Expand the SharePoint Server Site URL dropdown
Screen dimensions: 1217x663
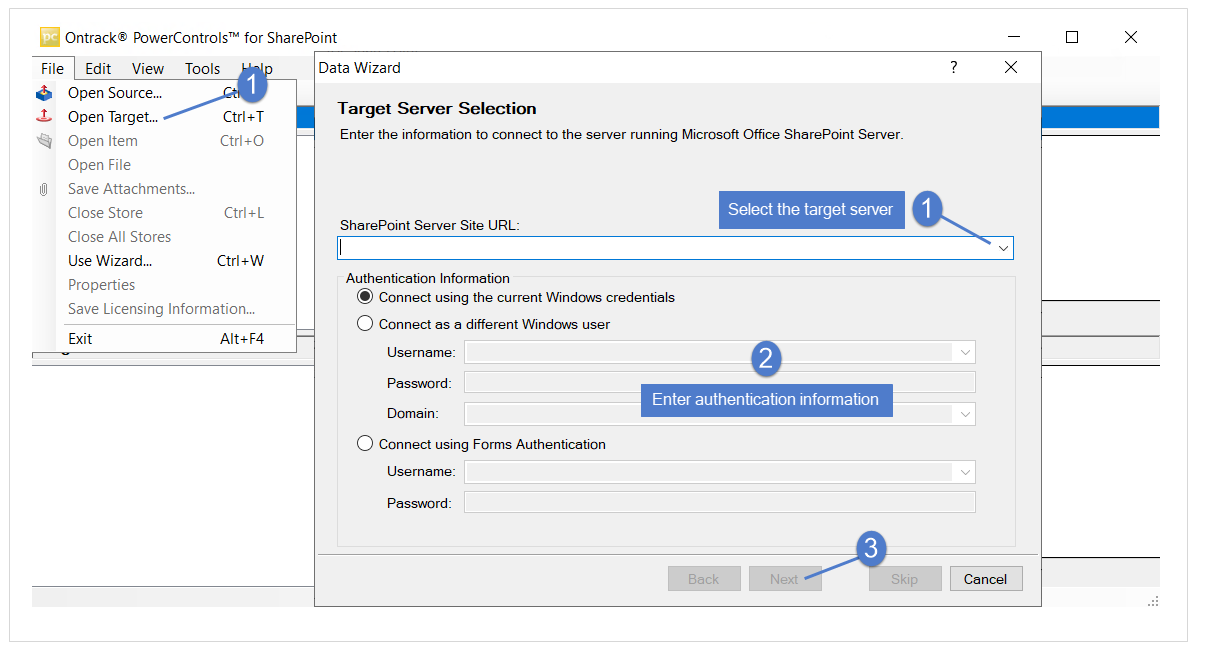click(1003, 248)
